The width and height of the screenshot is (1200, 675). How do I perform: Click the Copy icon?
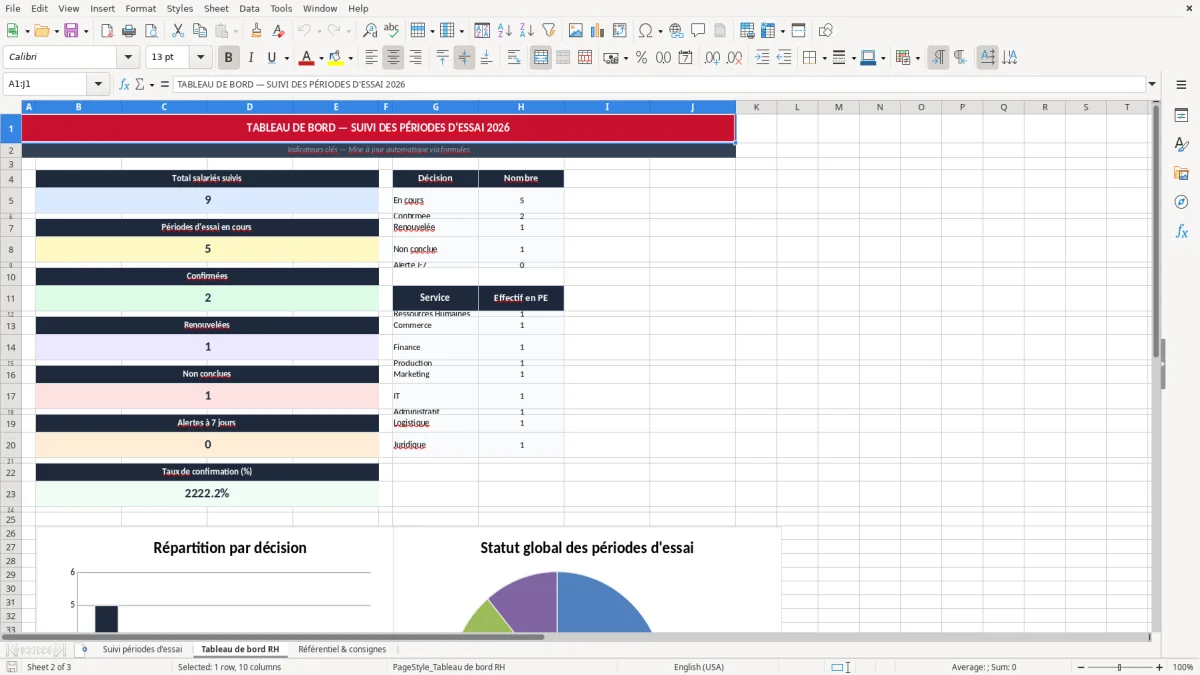pos(199,31)
